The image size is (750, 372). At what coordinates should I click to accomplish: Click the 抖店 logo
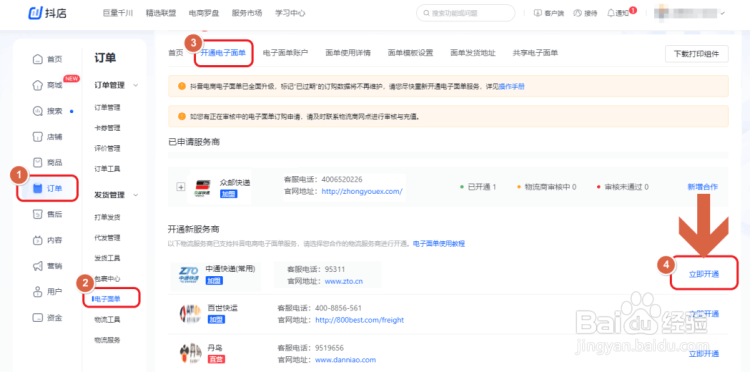pyautogui.click(x=48, y=13)
